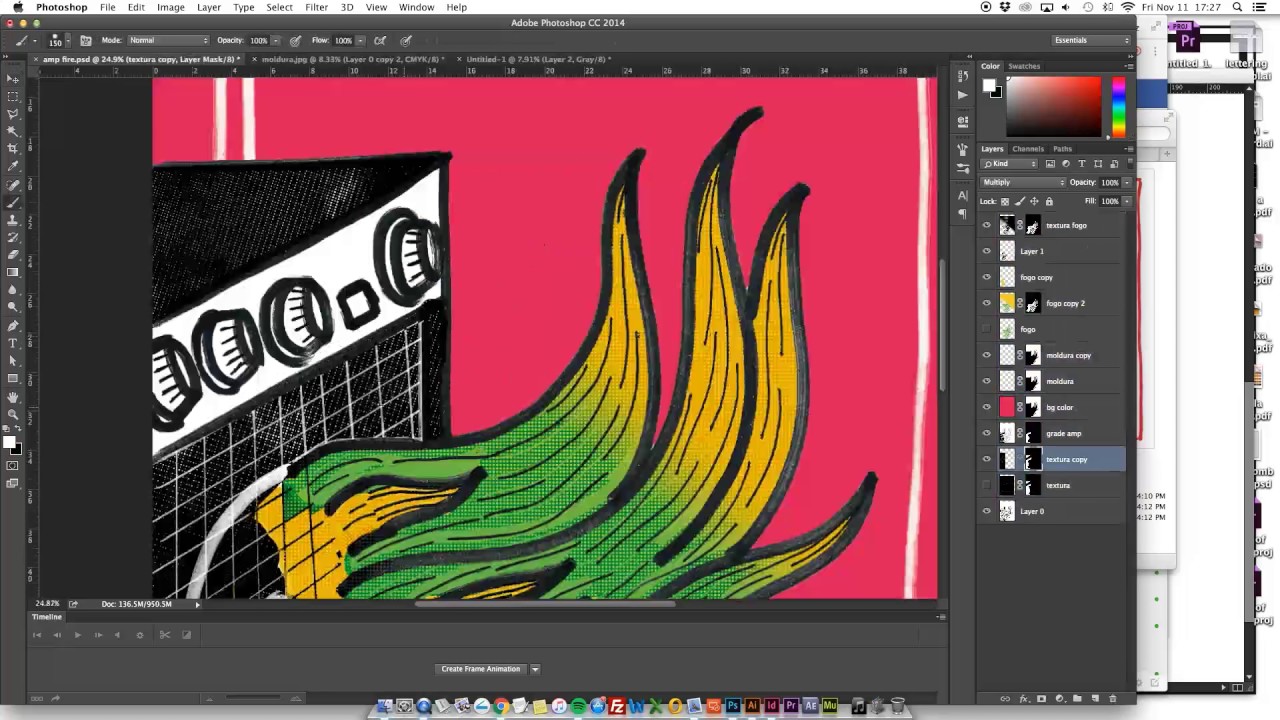Viewport: 1280px width, 720px height.
Task: Select the Rectangular Marquee tool
Action: (13, 97)
